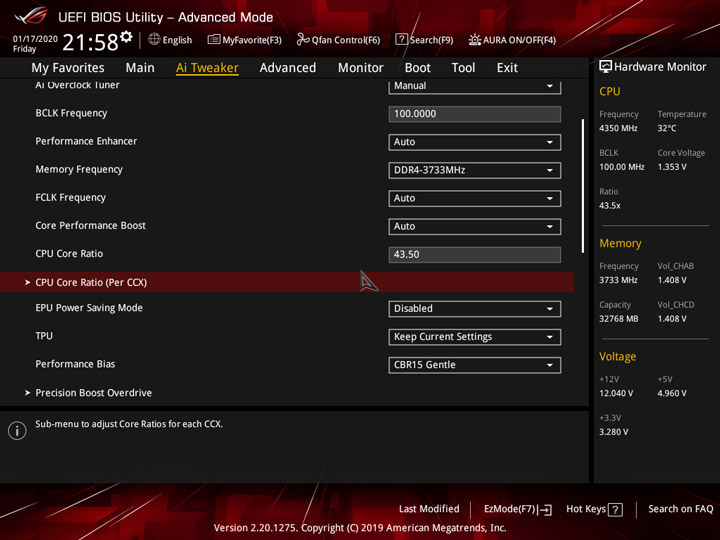
Task: Click the English language globe icon
Action: [154, 39]
